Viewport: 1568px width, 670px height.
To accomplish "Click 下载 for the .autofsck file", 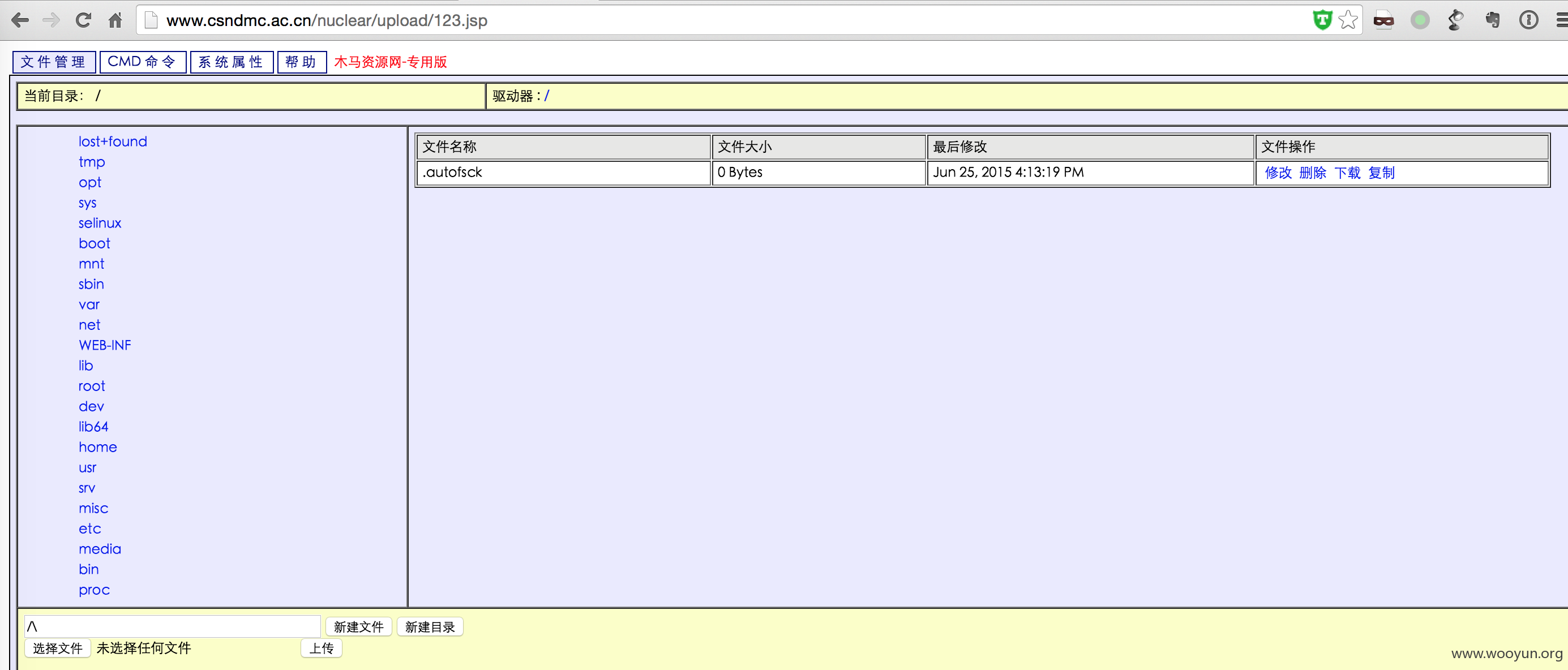I will (x=1347, y=173).
